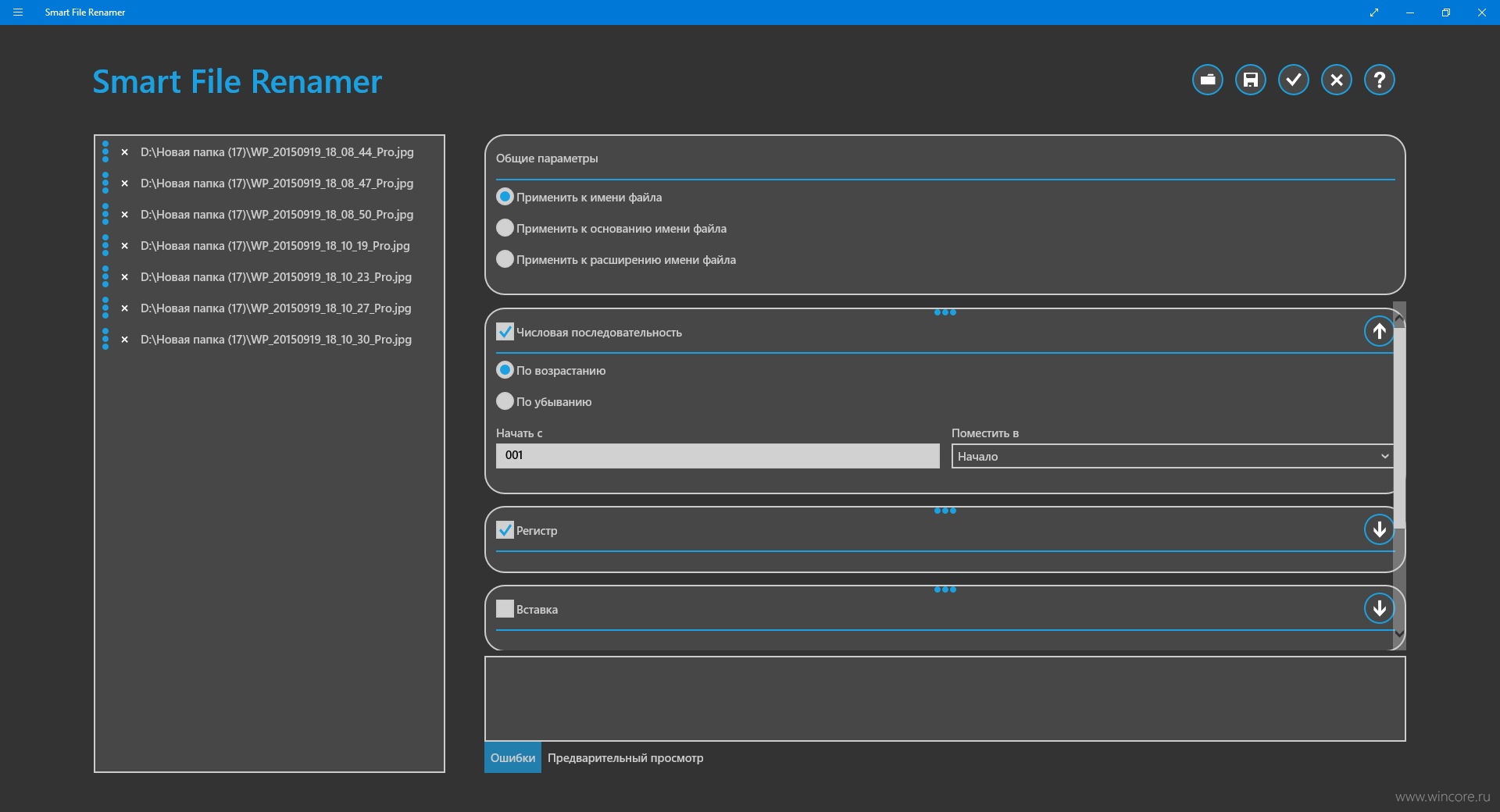The image size is (1500, 812).
Task: Uncheck 'Числовая последовательность' checkbox
Action: click(505, 332)
